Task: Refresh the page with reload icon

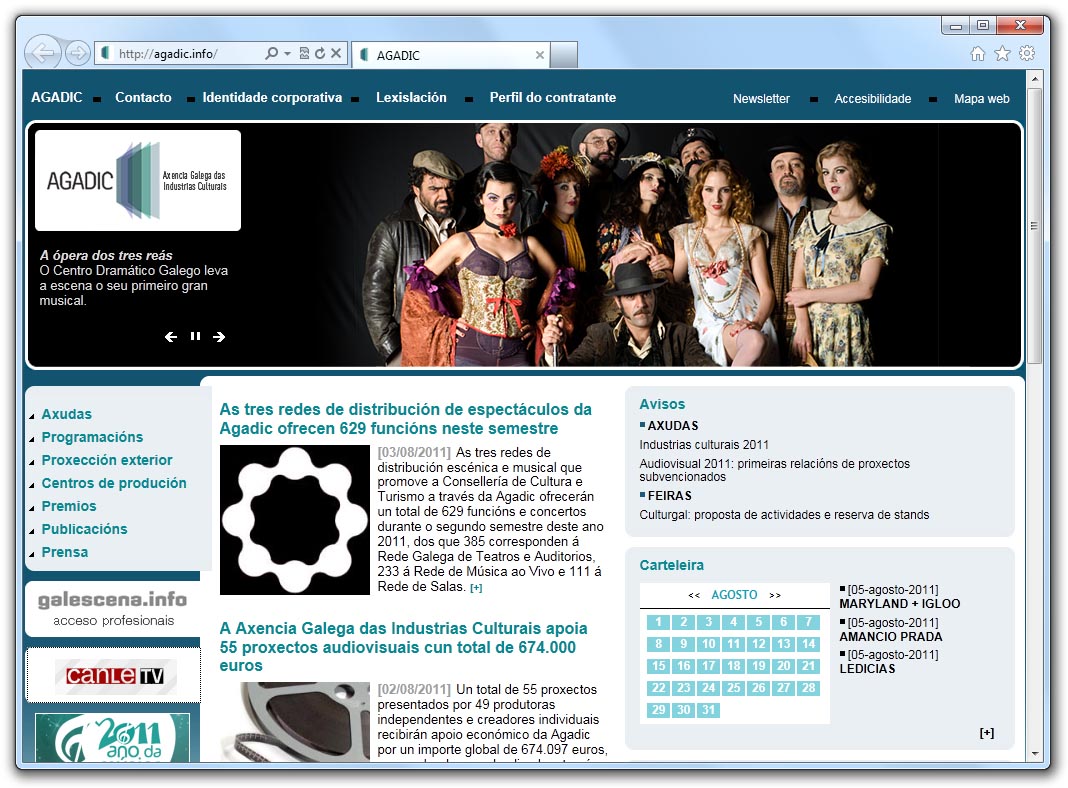Action: tap(320, 53)
